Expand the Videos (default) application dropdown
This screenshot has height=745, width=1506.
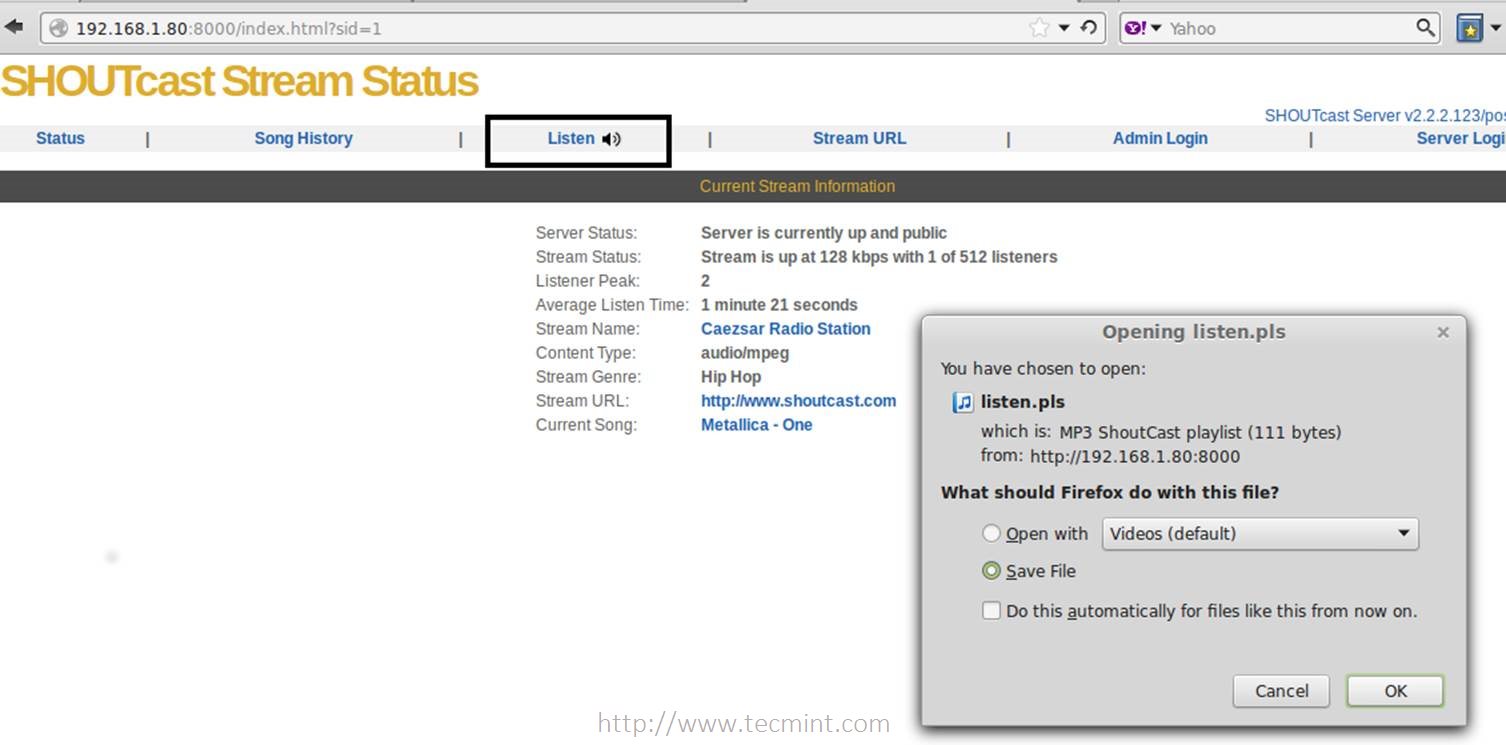pyautogui.click(x=1260, y=534)
